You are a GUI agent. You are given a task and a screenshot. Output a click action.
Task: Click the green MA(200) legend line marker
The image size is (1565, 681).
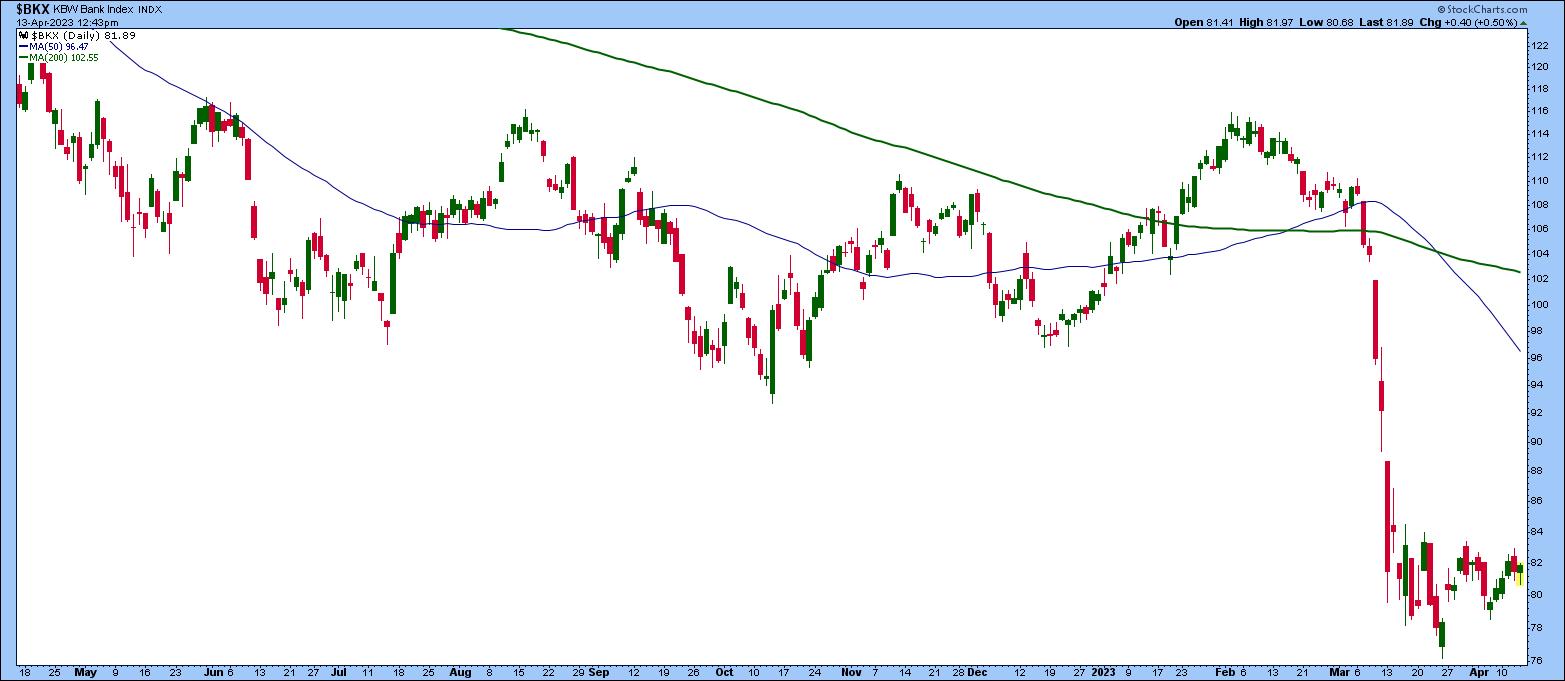point(24,57)
